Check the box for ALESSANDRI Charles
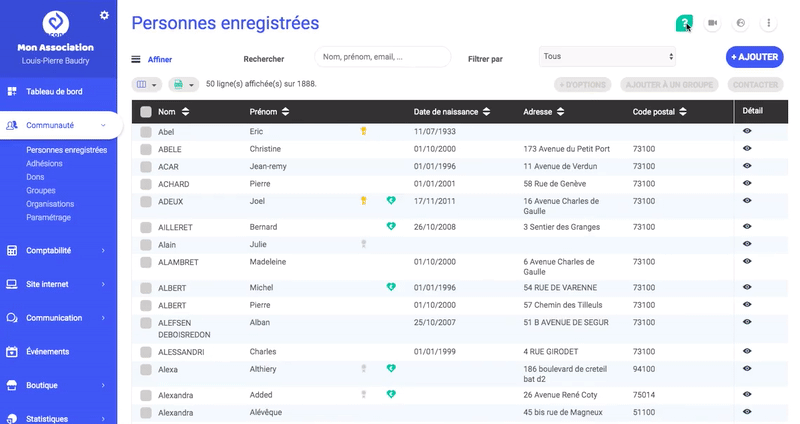The image size is (800, 424). [x=146, y=352]
